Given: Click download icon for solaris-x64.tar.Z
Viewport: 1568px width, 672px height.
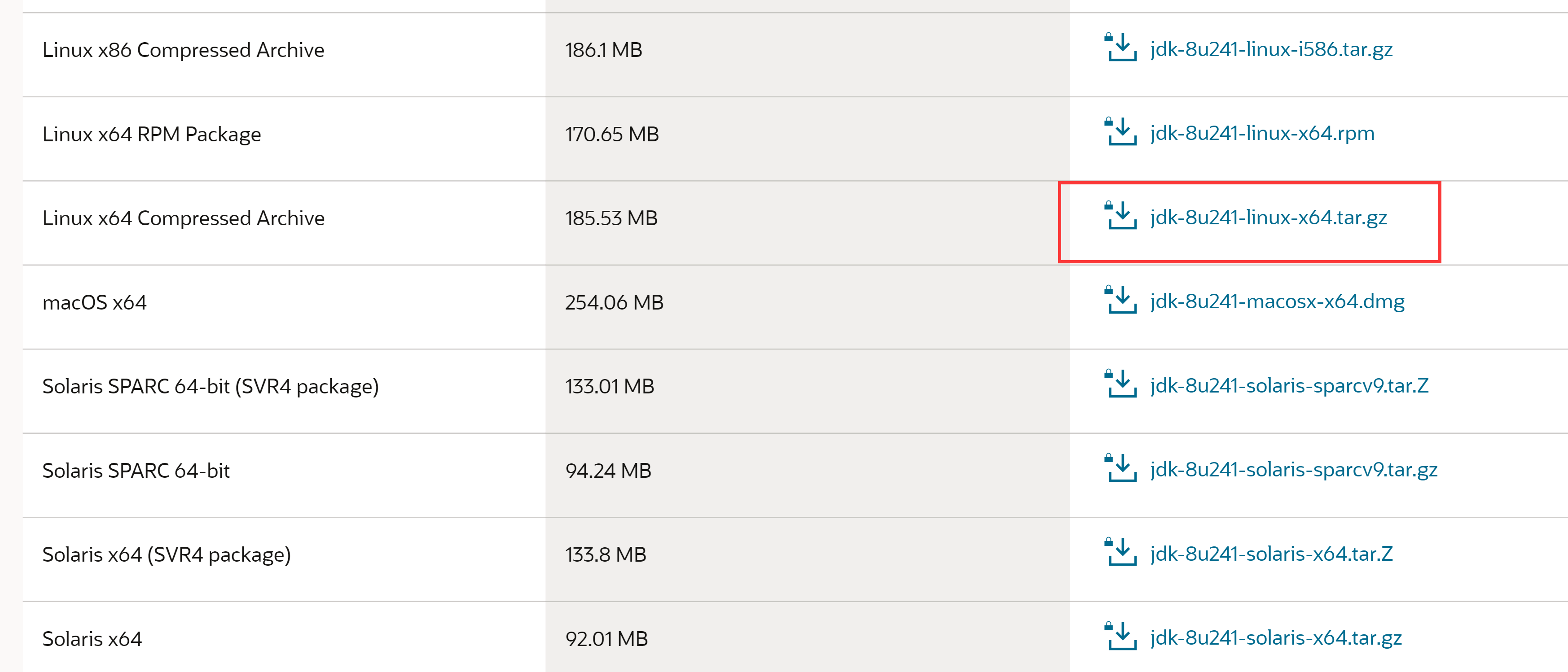Looking at the screenshot, I should coord(1120,552).
